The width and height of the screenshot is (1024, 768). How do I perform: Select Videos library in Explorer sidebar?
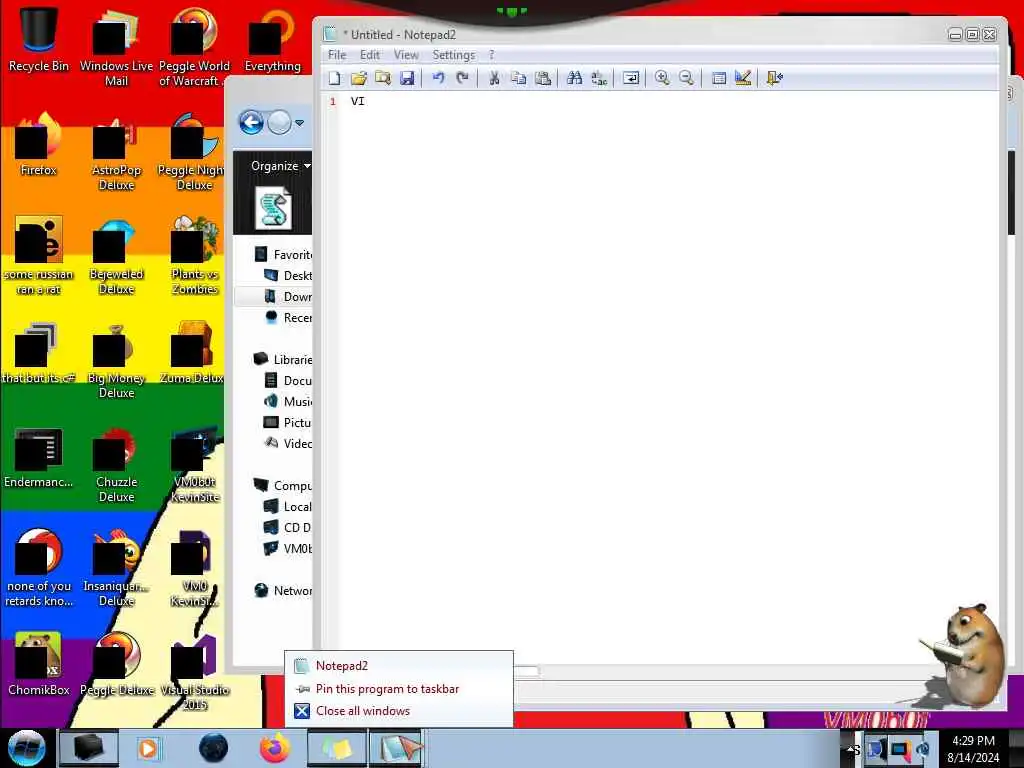click(x=287, y=443)
